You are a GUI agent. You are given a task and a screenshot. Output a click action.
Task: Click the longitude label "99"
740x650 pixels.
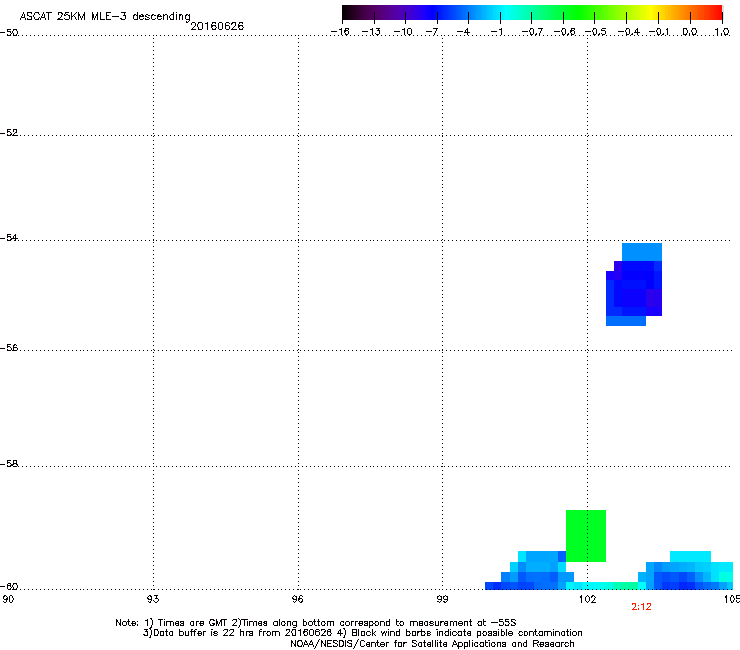[442, 599]
